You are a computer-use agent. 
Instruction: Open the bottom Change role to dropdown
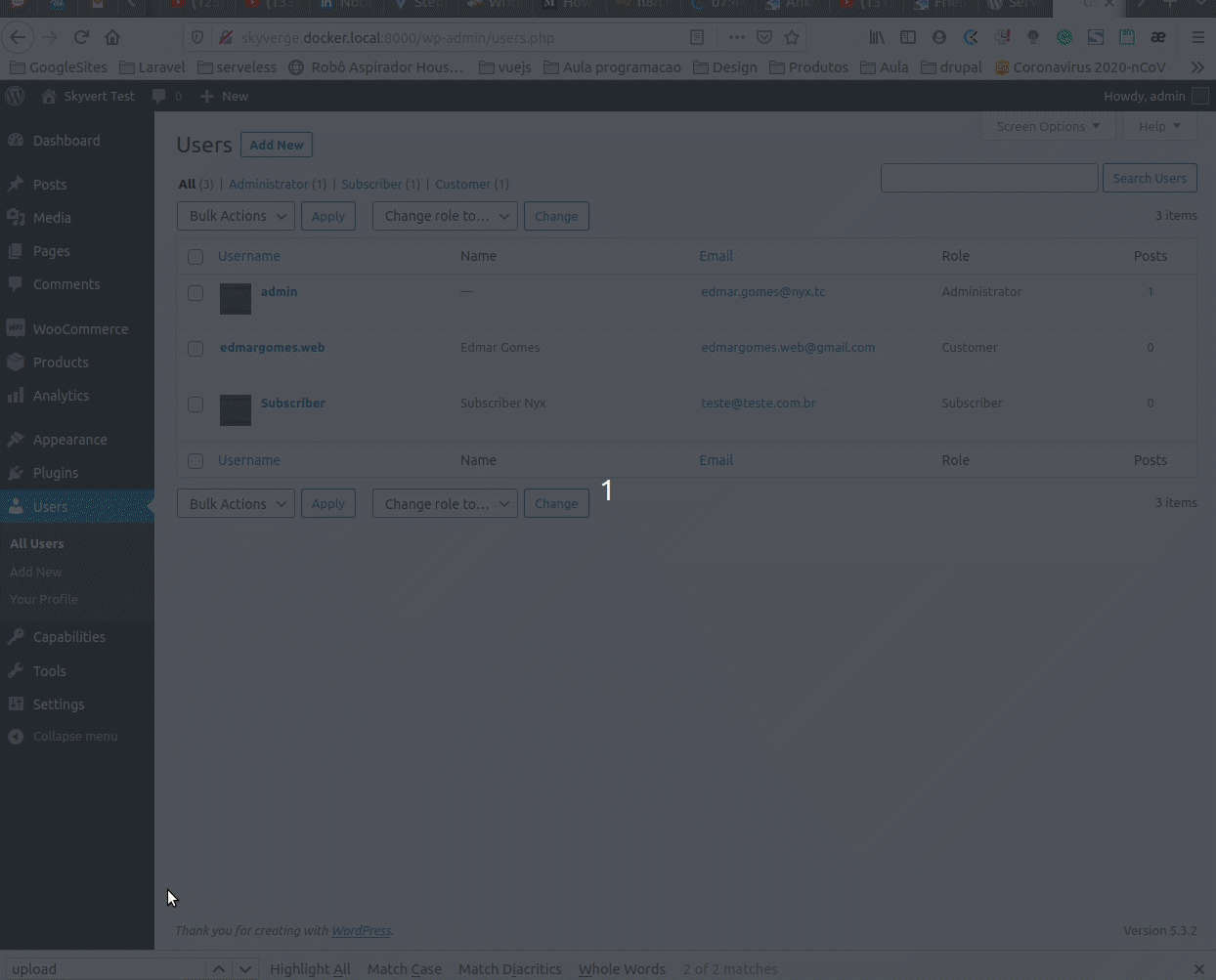click(445, 504)
